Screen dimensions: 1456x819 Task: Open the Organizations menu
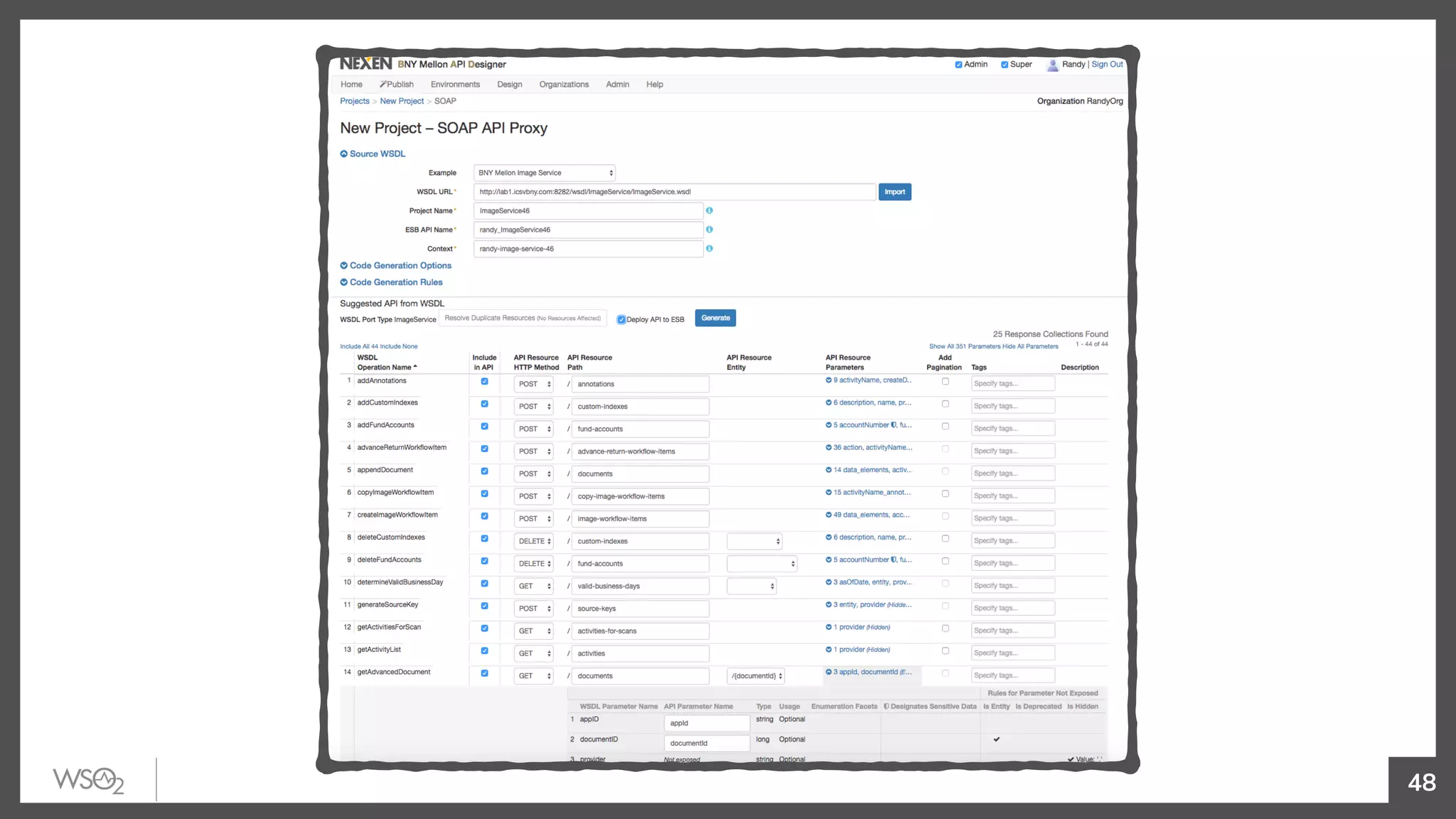point(564,85)
